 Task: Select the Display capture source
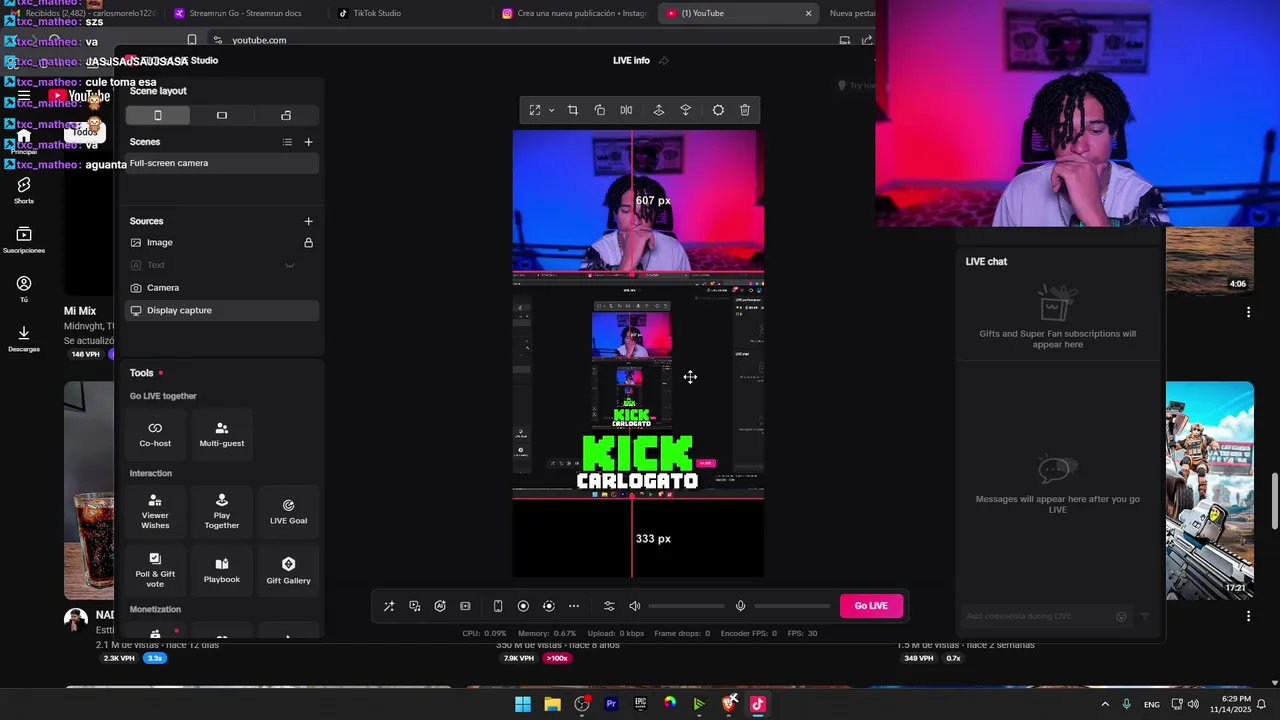pyautogui.click(x=222, y=310)
